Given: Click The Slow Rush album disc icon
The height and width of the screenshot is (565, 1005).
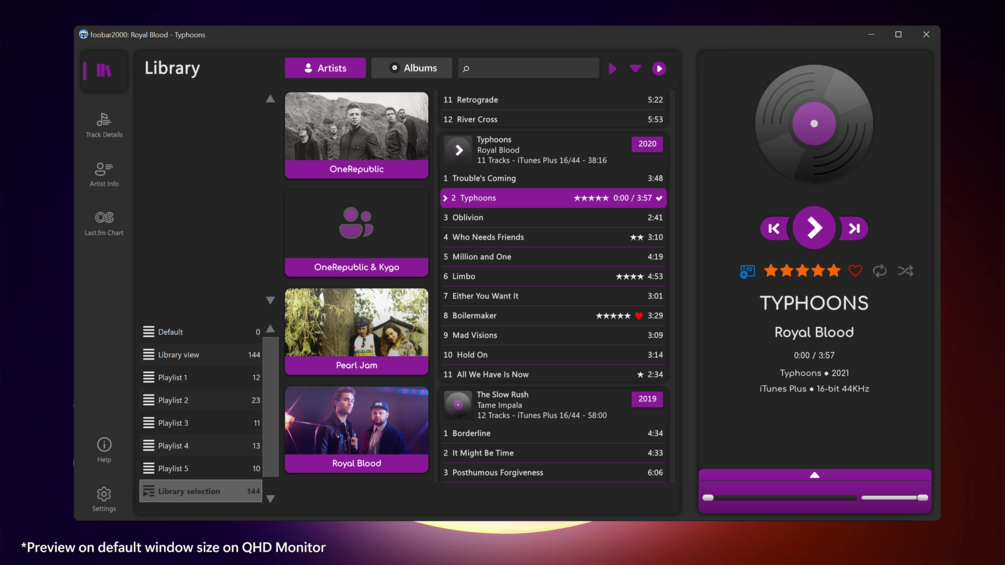Looking at the screenshot, I should click(458, 405).
